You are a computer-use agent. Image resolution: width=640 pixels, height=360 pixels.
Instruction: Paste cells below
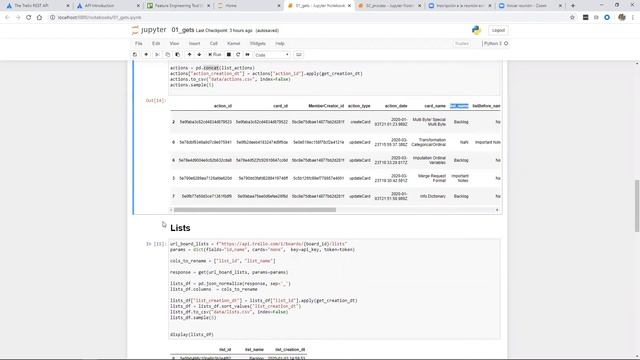[x=178, y=55]
